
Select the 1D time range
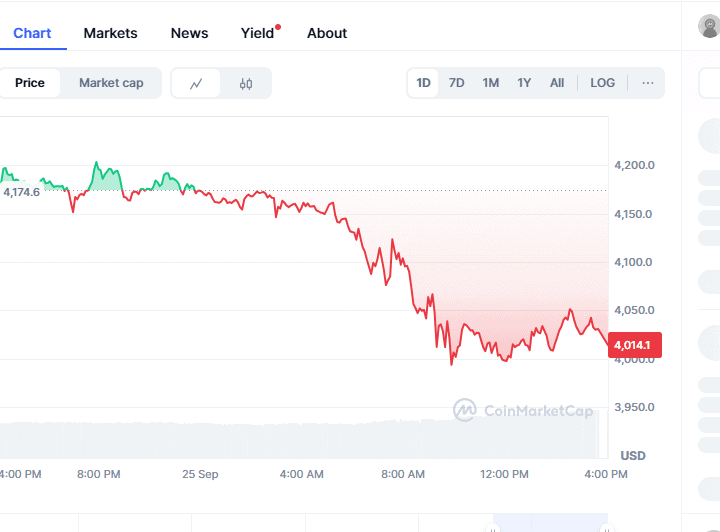[x=424, y=83]
